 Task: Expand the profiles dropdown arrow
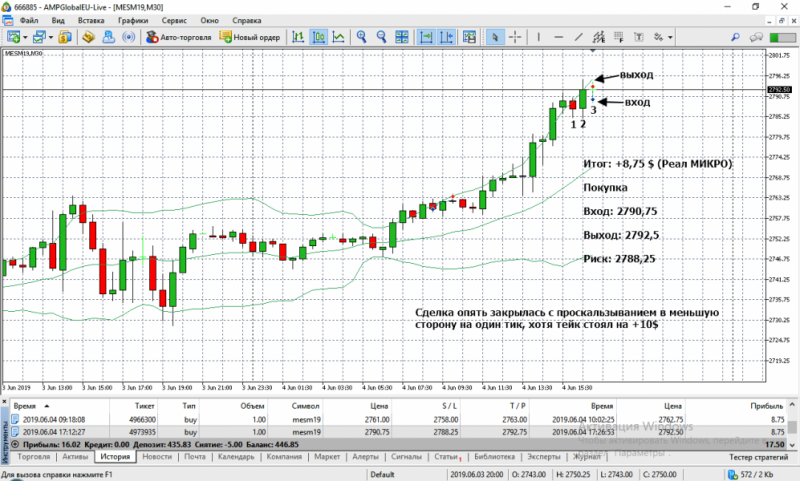(51, 37)
